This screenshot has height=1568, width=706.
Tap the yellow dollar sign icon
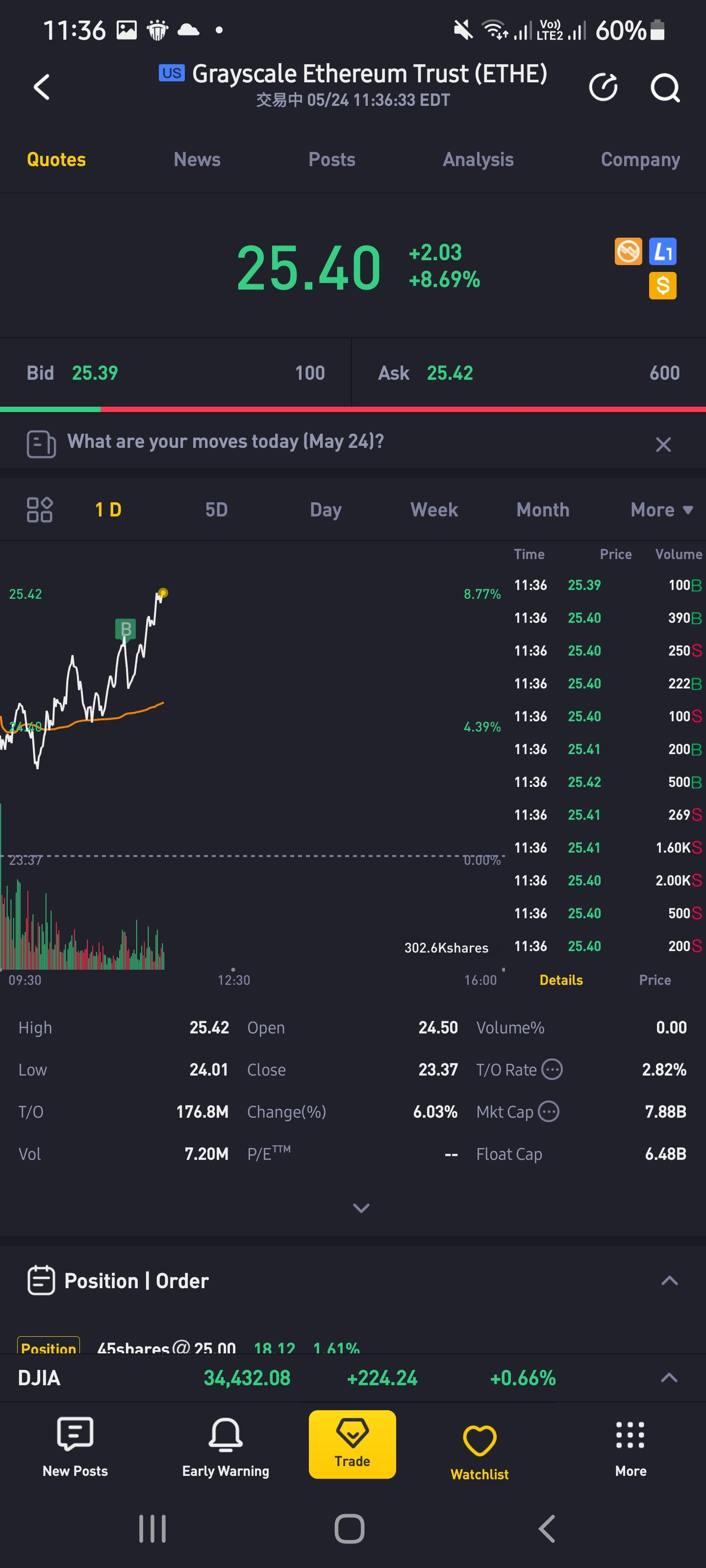click(663, 286)
